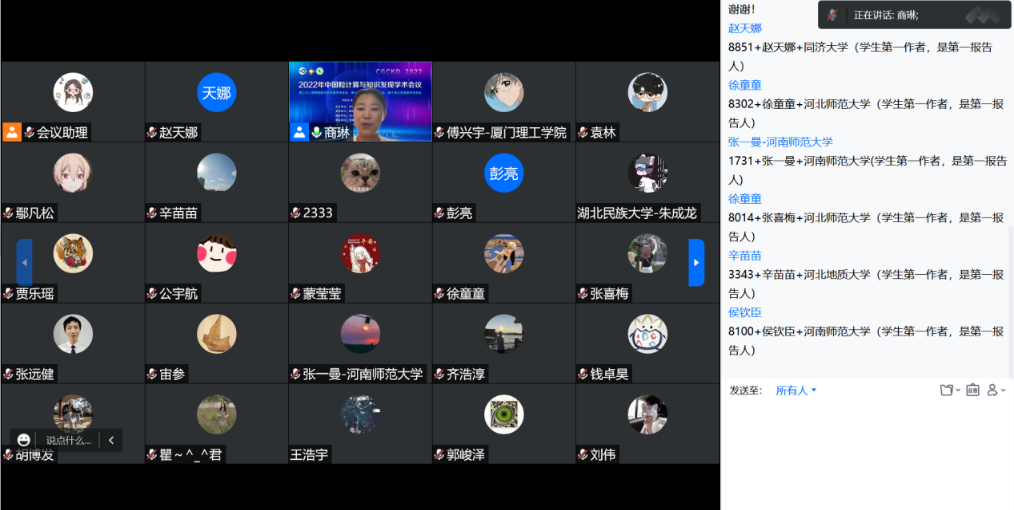
Task: Go to the next page of participants
Action: pos(696,262)
